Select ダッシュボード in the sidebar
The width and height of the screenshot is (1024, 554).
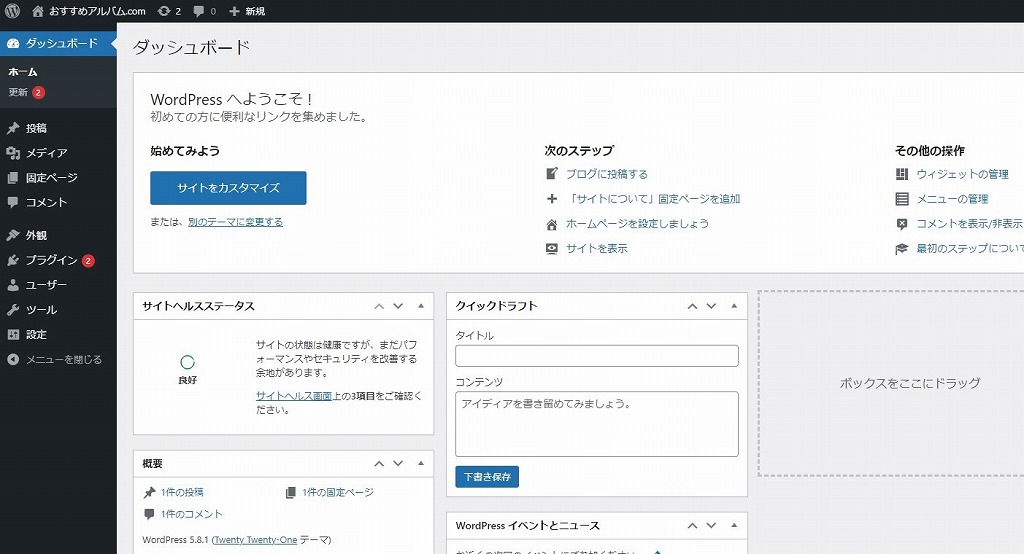click(58, 43)
